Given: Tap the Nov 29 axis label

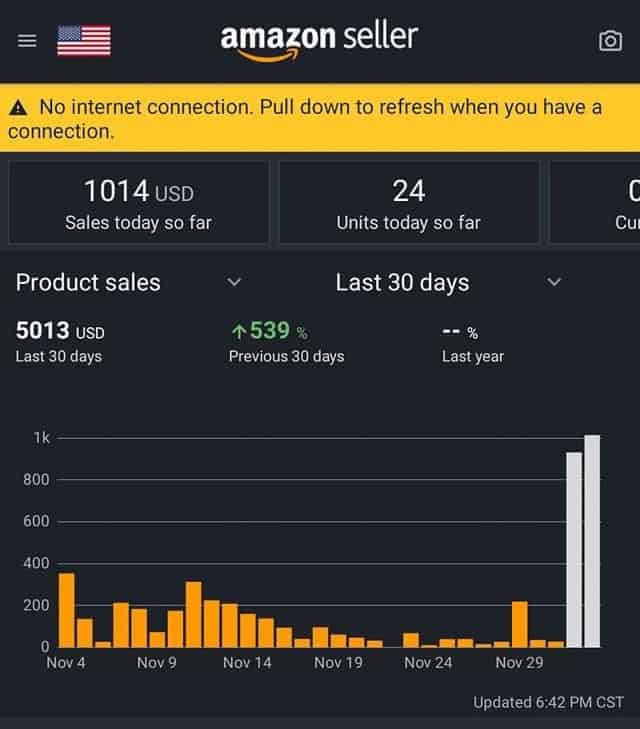Looking at the screenshot, I should 519,663.
